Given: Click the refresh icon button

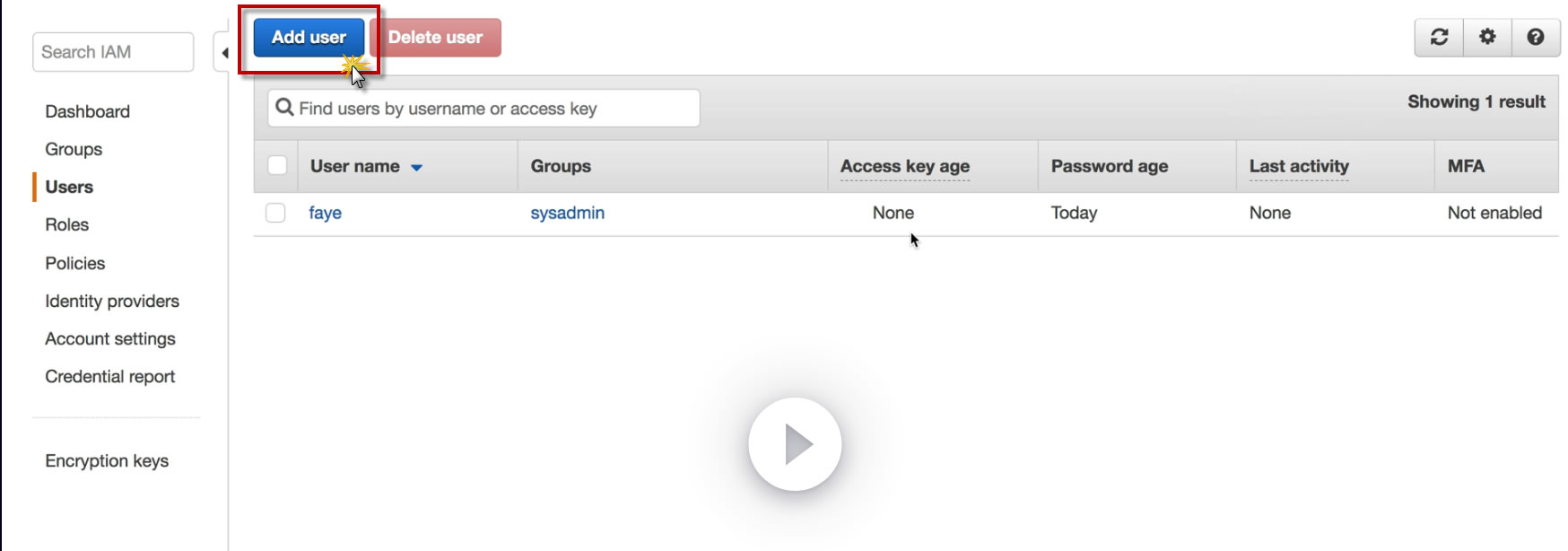Looking at the screenshot, I should tap(1439, 37).
